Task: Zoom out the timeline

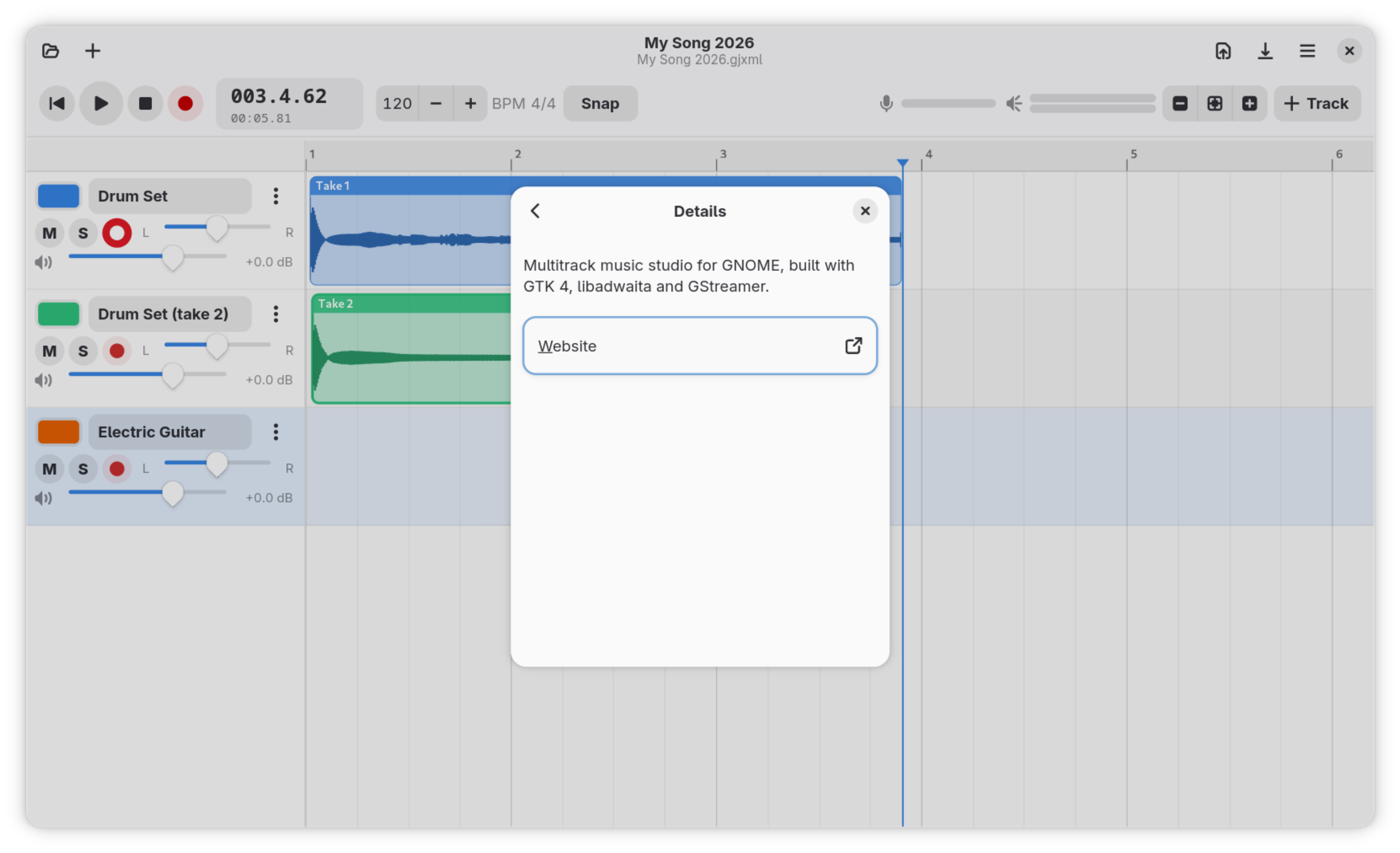Action: [x=1180, y=103]
